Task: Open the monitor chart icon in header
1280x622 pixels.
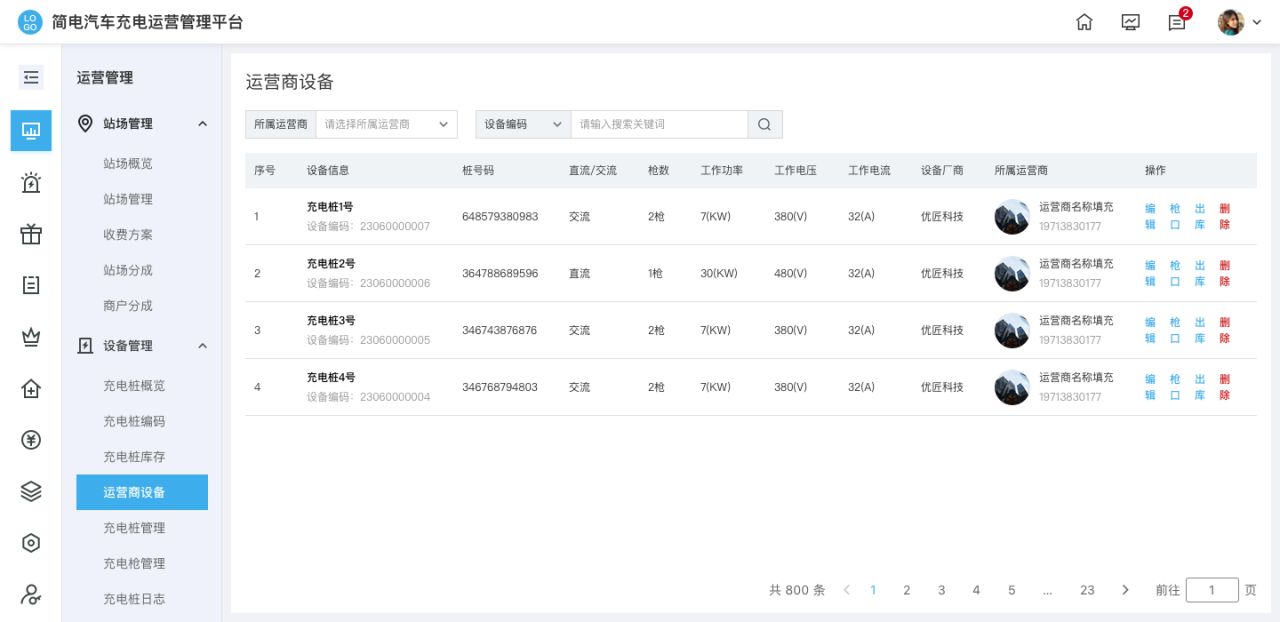Action: pyautogui.click(x=1131, y=22)
